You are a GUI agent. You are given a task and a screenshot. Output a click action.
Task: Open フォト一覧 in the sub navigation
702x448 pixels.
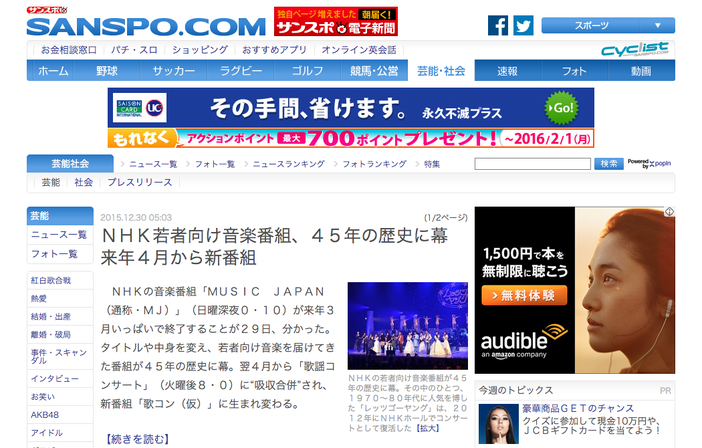click(x=215, y=164)
